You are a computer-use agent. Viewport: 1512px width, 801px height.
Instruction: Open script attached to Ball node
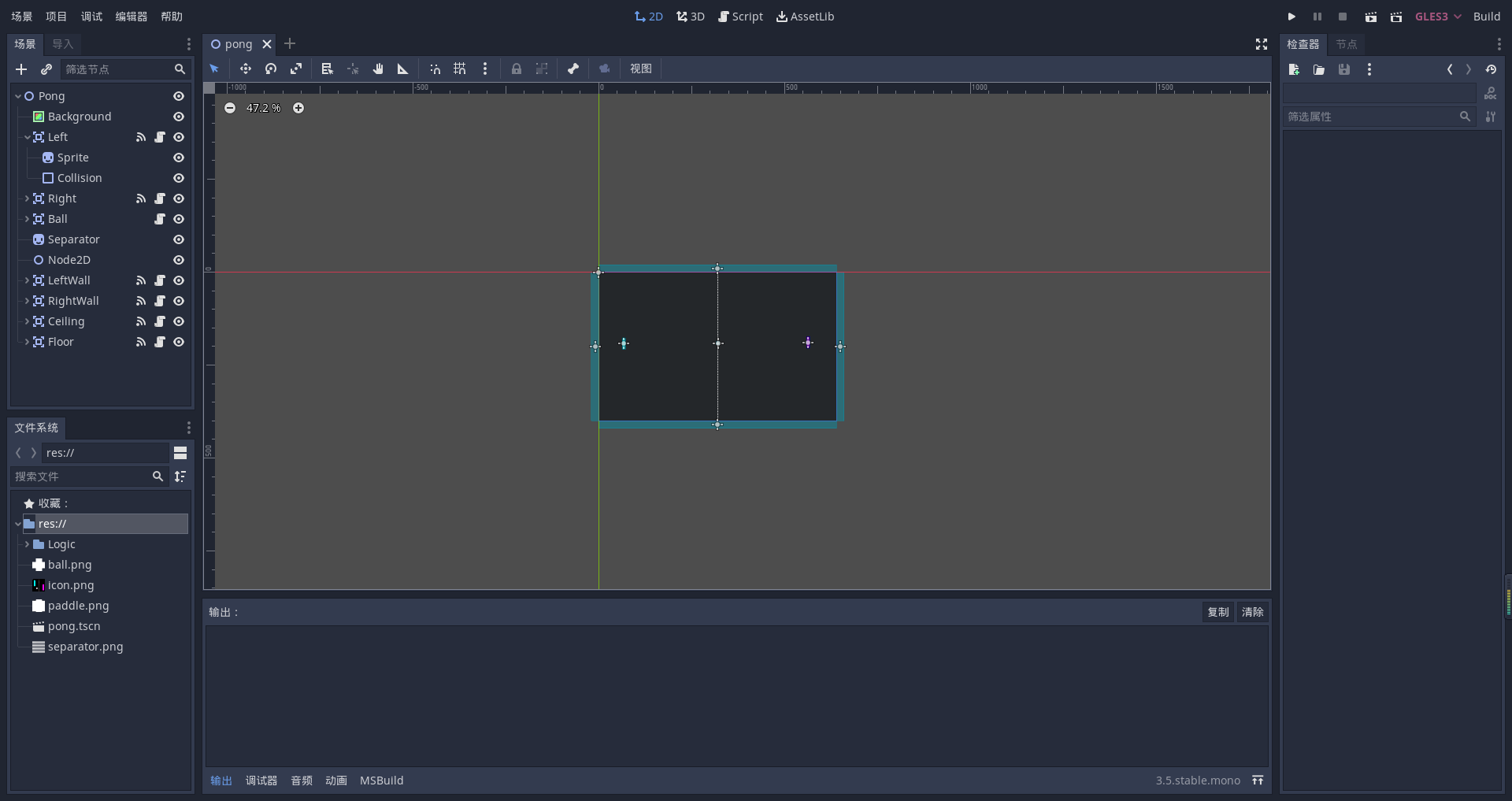pos(160,219)
